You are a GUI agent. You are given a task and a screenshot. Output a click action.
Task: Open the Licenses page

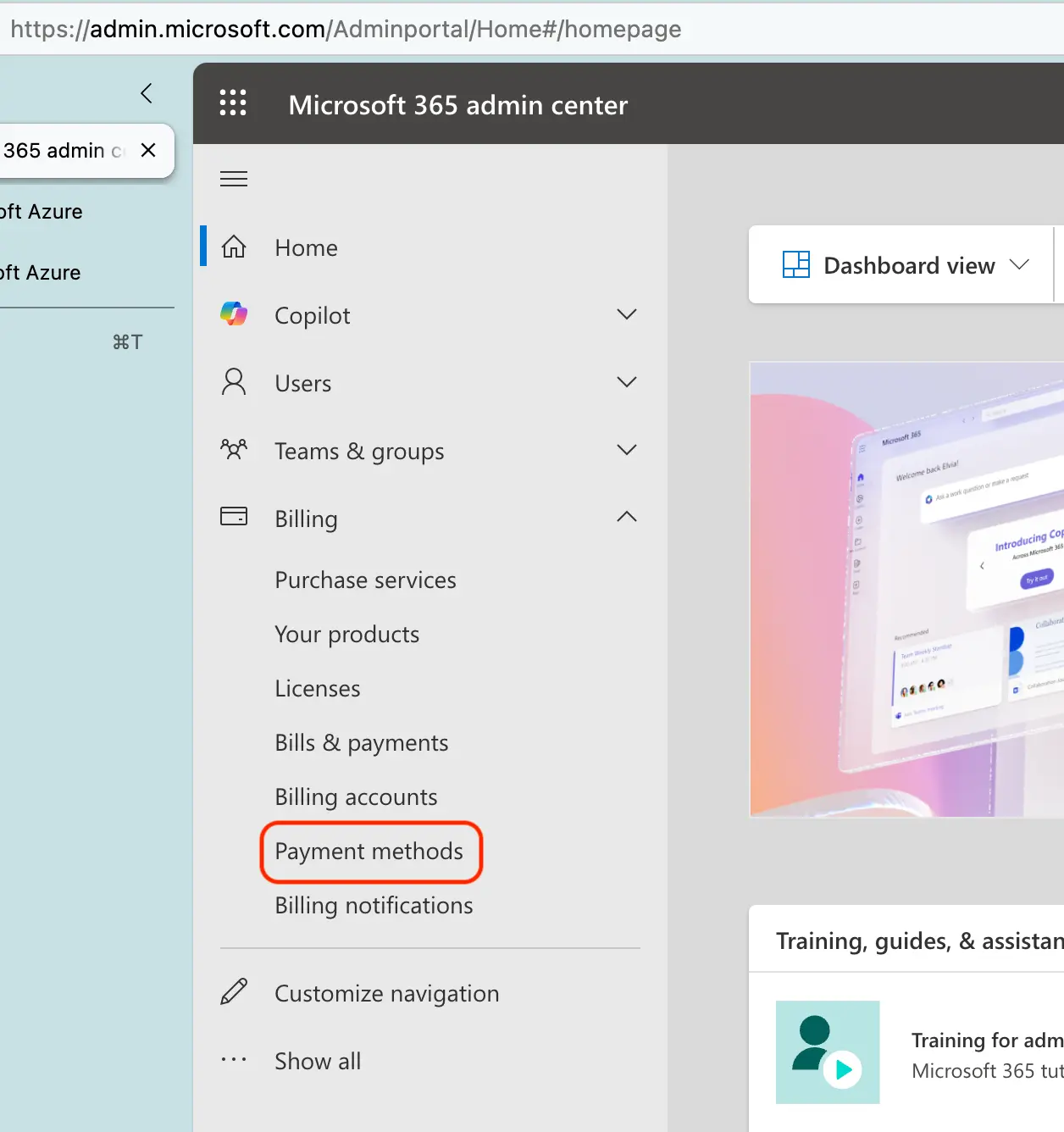(x=318, y=689)
